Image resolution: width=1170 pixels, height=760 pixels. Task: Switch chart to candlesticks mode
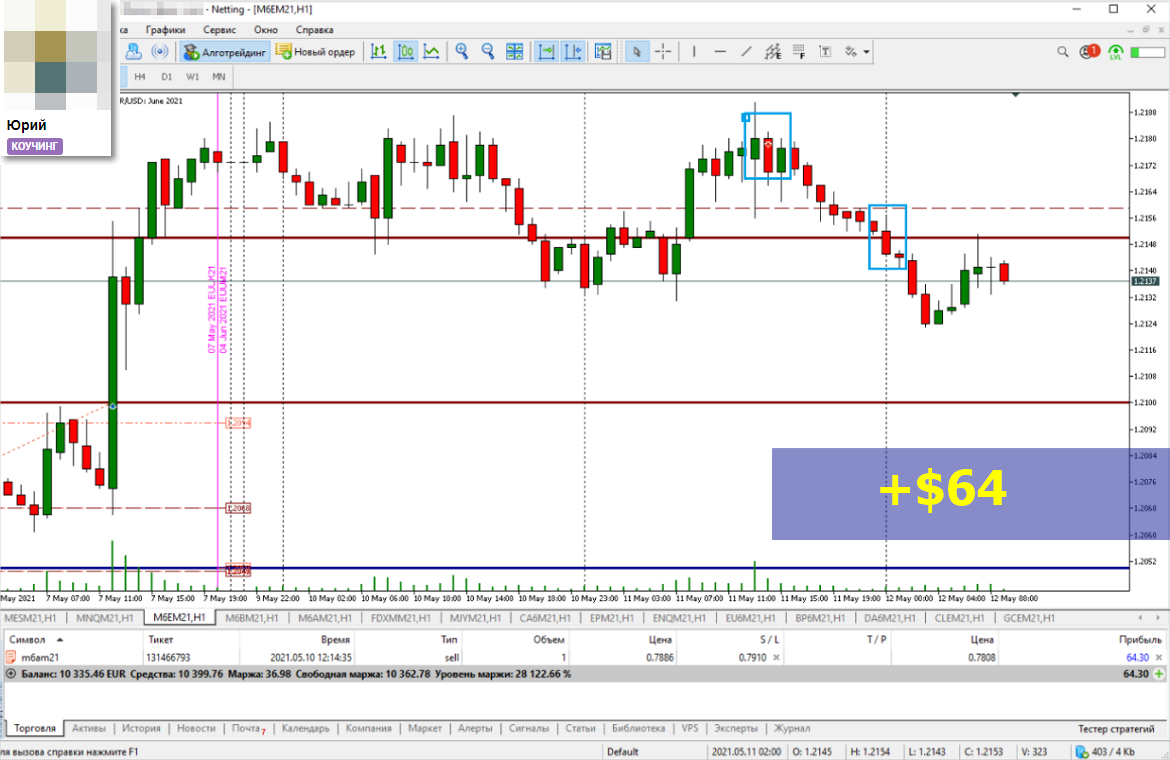(405, 51)
